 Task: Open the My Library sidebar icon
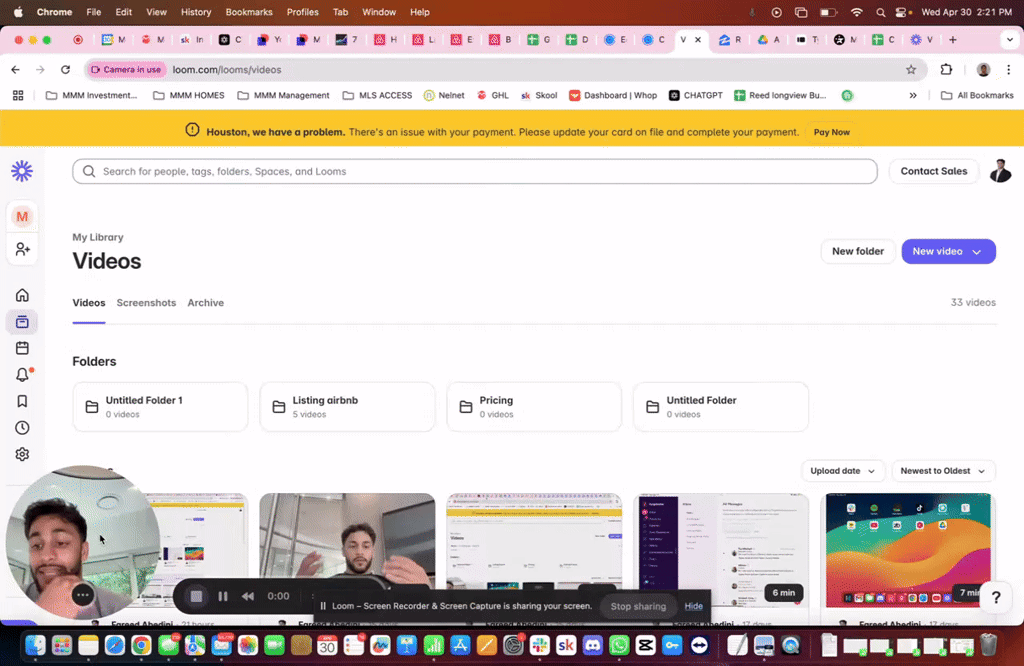coord(22,322)
